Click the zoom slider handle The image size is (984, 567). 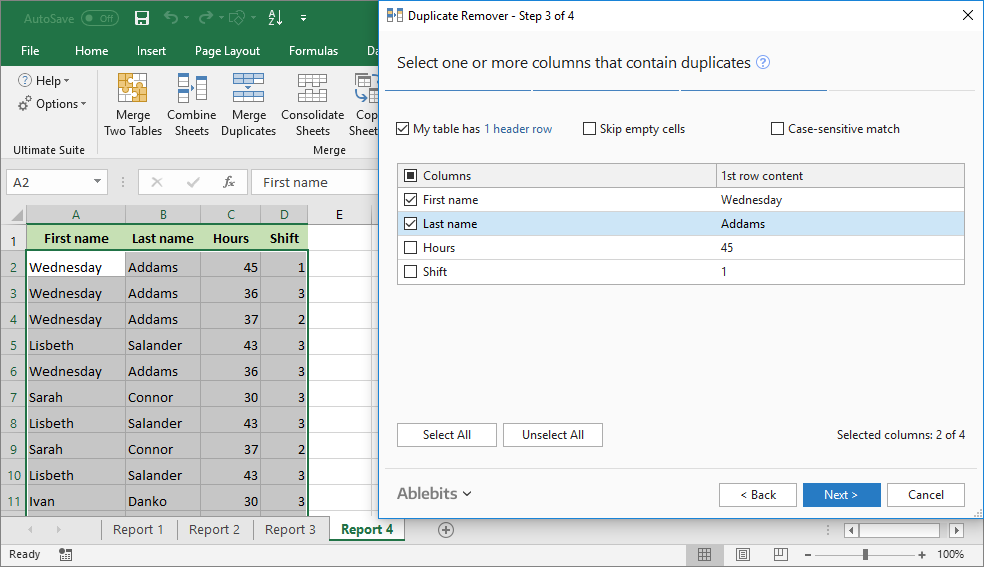tap(865, 554)
